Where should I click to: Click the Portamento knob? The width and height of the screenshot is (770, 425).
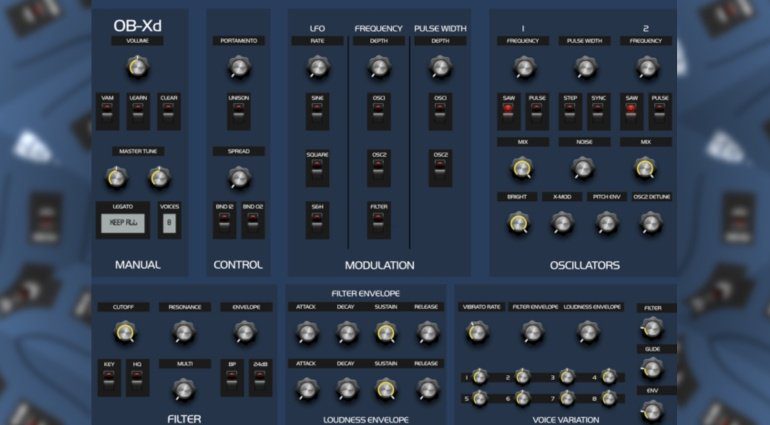(x=238, y=67)
